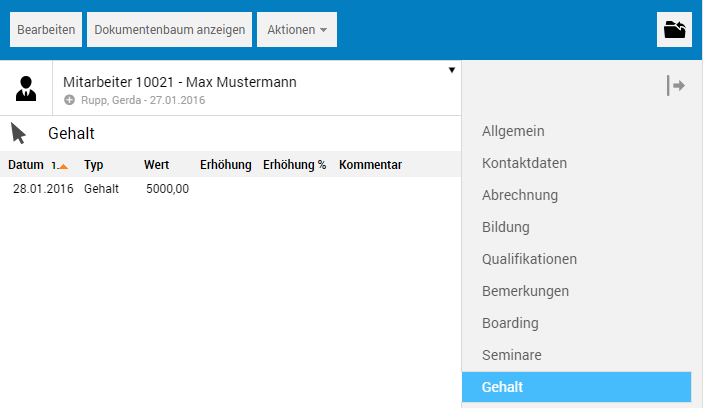Collapse the sidebar with arrow icon
The height and width of the screenshot is (408, 703).
pyautogui.click(x=676, y=86)
